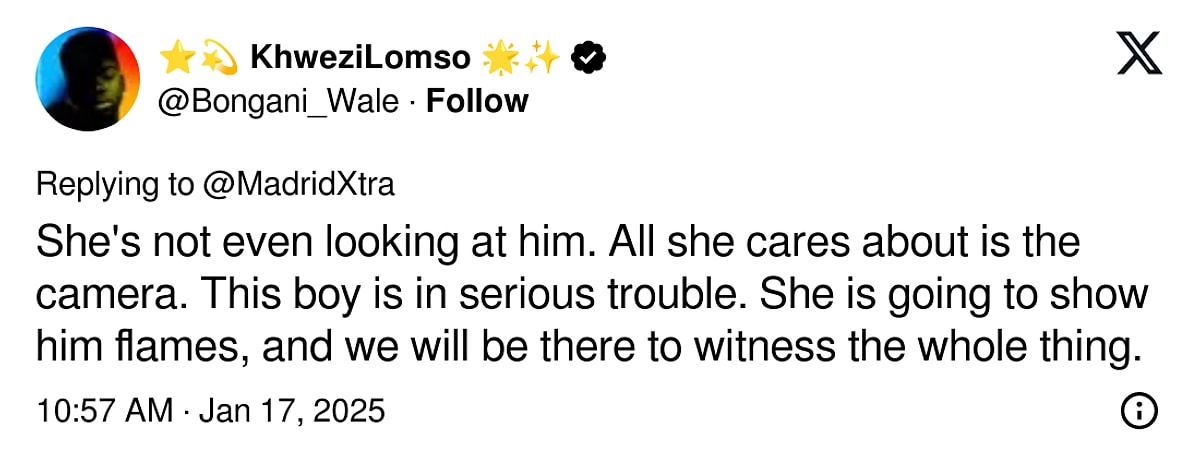The width and height of the screenshot is (1200, 471).
Task: Click the gold star emoji before the name
Action: pos(175,59)
